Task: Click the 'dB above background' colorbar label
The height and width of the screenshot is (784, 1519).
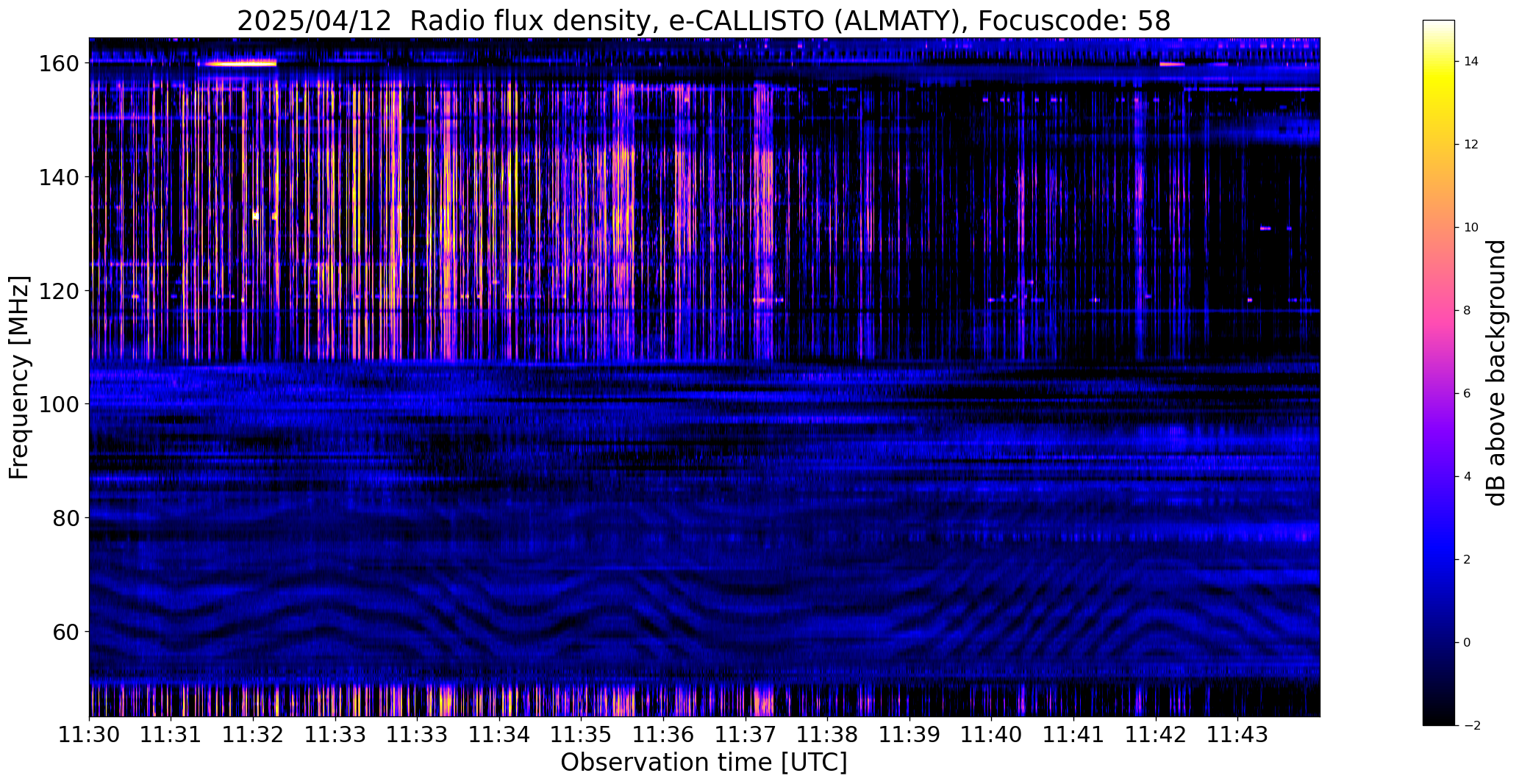Action: (x=1496, y=373)
